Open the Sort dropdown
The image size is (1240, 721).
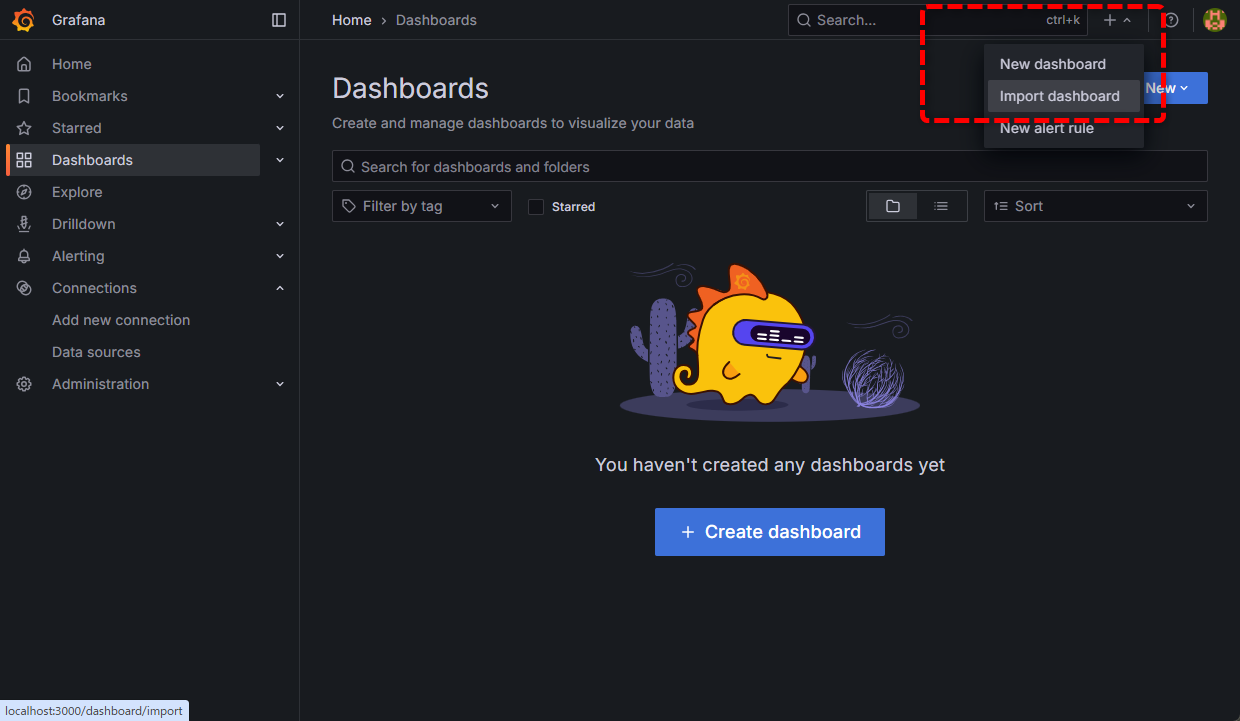click(x=1096, y=206)
